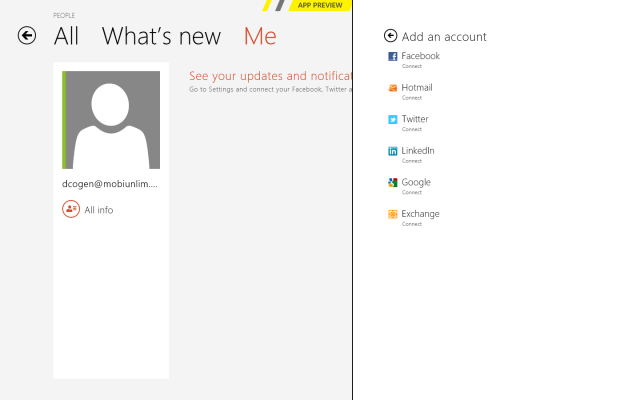The image size is (640, 400).
Task: Click the back arrow in People app
Action: pyautogui.click(x=27, y=36)
